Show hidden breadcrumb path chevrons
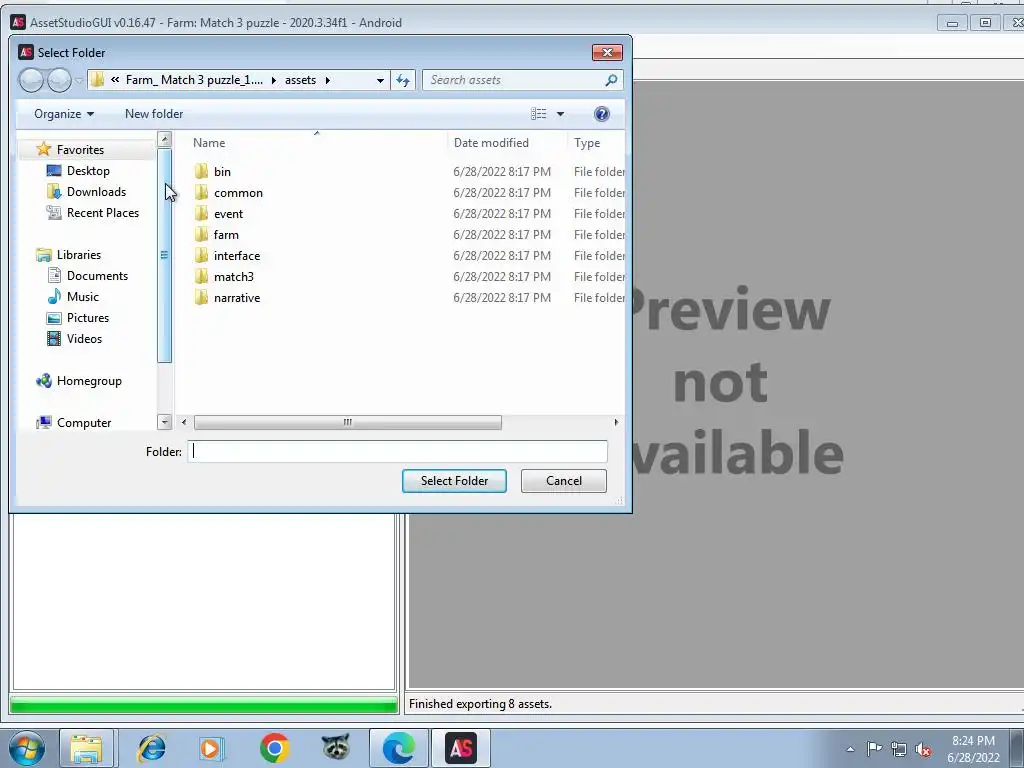The width and height of the screenshot is (1024, 768). pyautogui.click(x=115, y=80)
